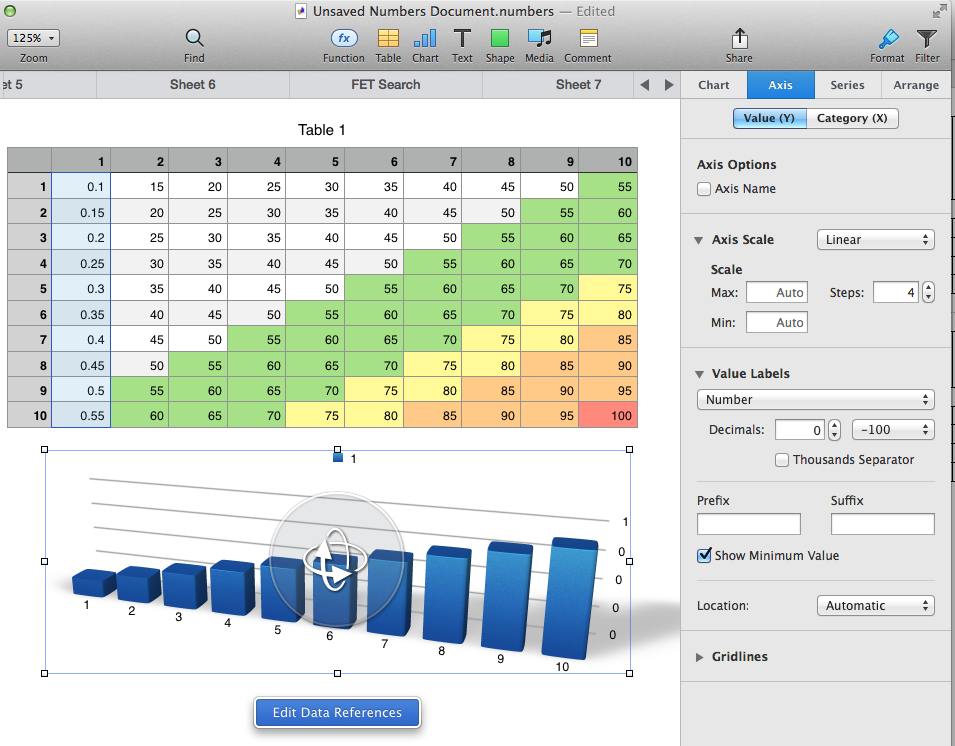Open the Axis Scale Linear dropdown
Viewport: 955px width, 746px height.
click(x=875, y=240)
